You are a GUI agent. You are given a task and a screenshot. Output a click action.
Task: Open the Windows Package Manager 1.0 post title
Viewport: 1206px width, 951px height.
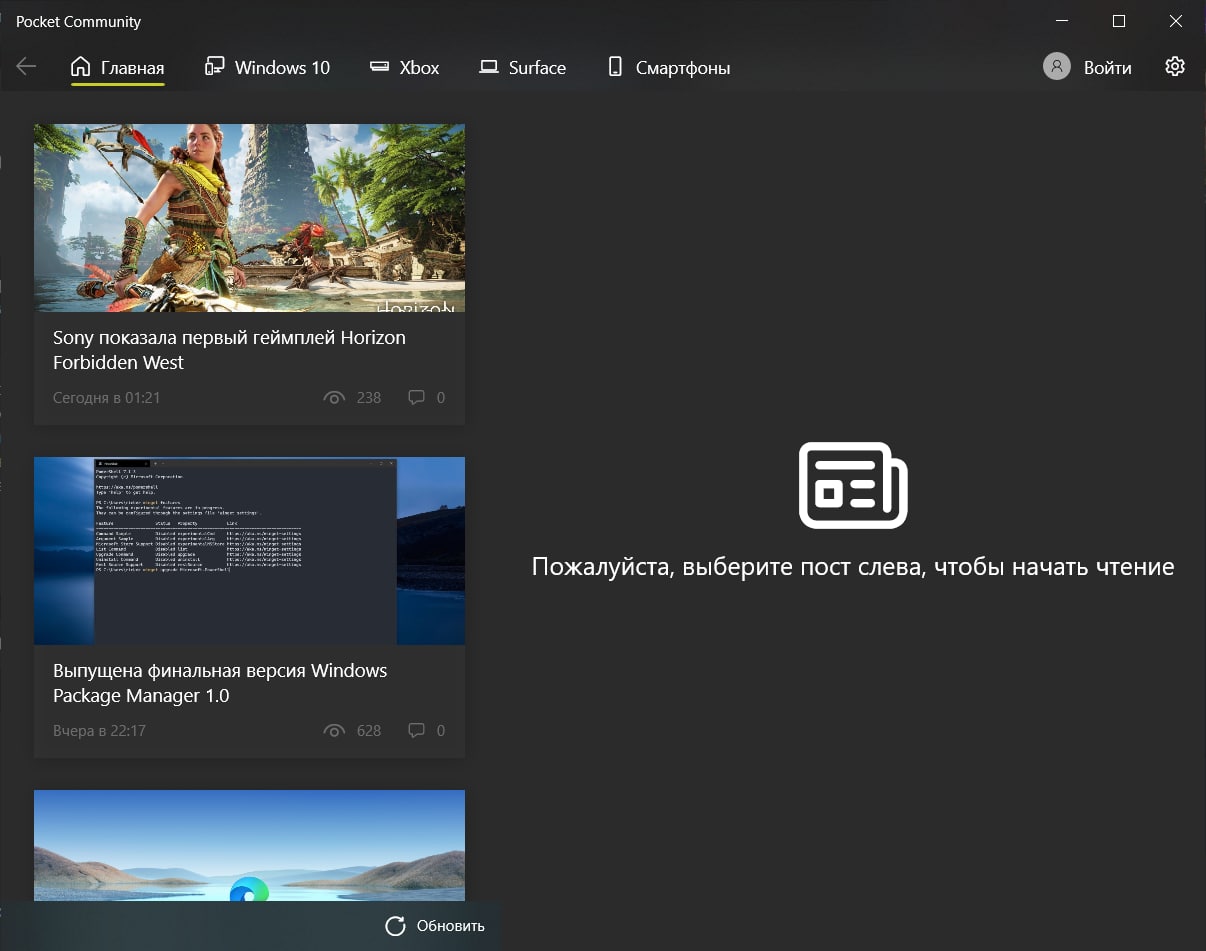[220, 683]
